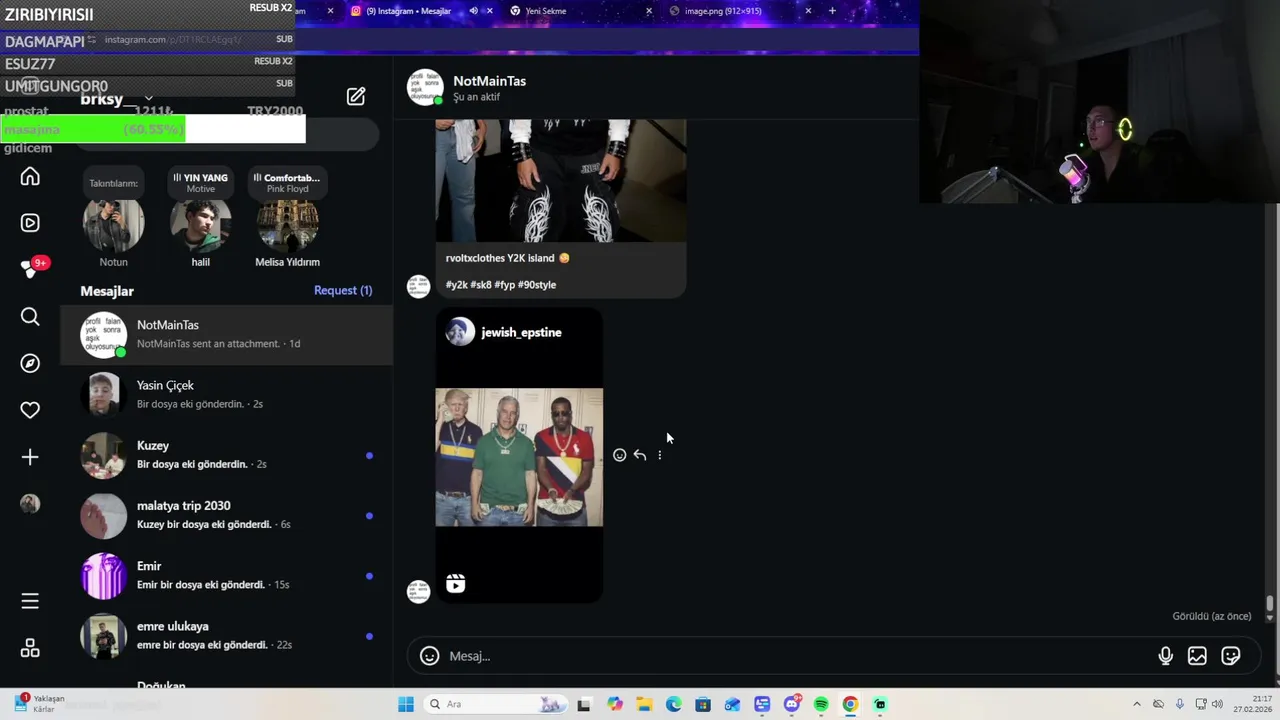
Task: Open the rvoltxclothes clothing post image
Action: [561, 180]
